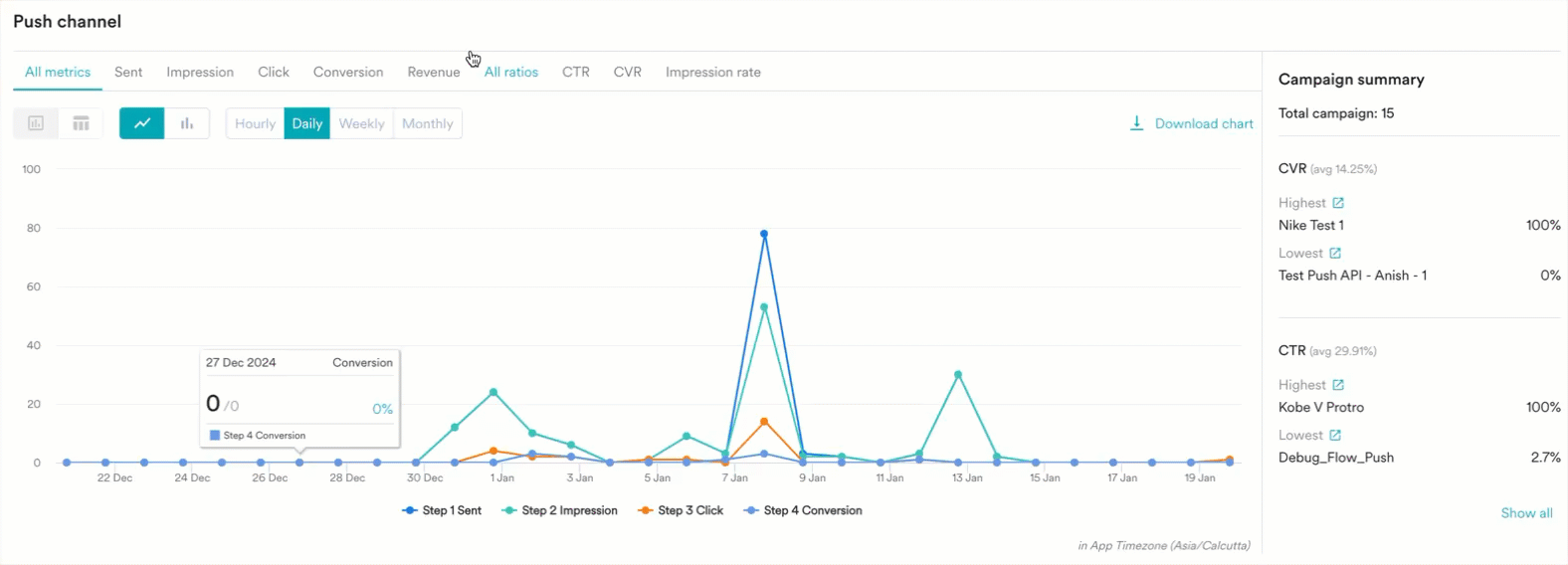Open the Revenue metric tab

pos(433,72)
